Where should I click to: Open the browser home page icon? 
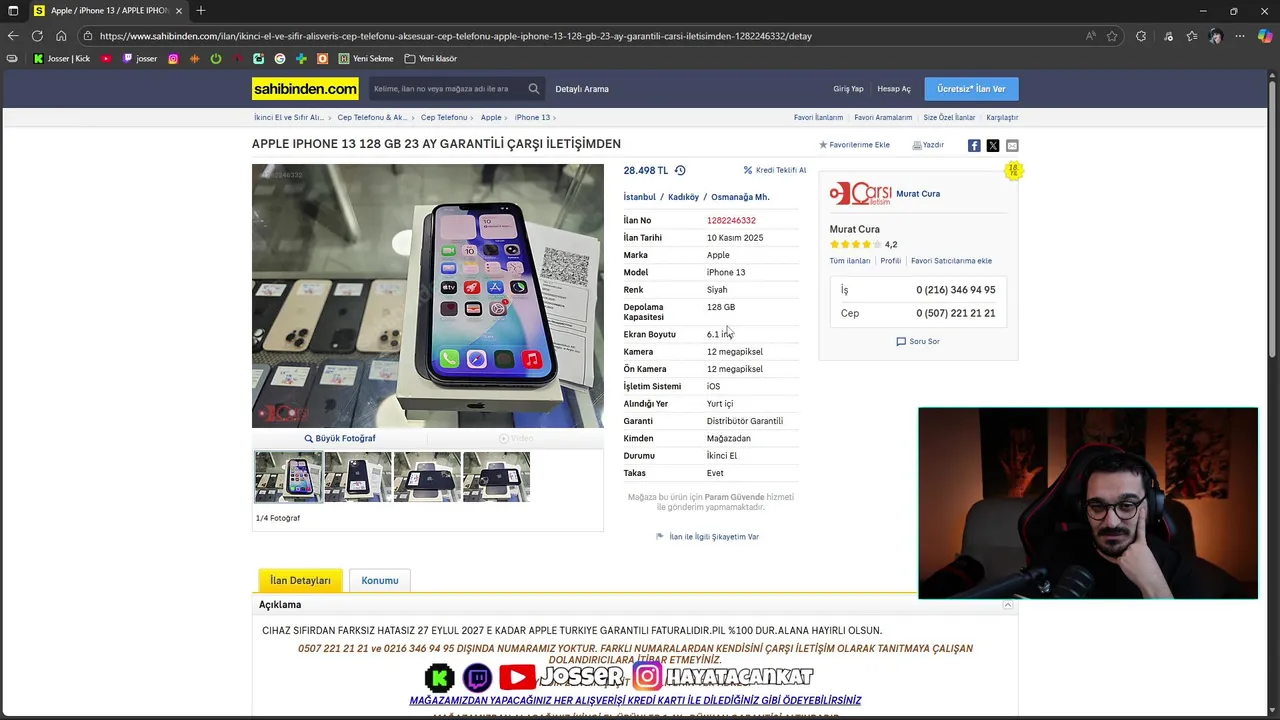(x=61, y=36)
